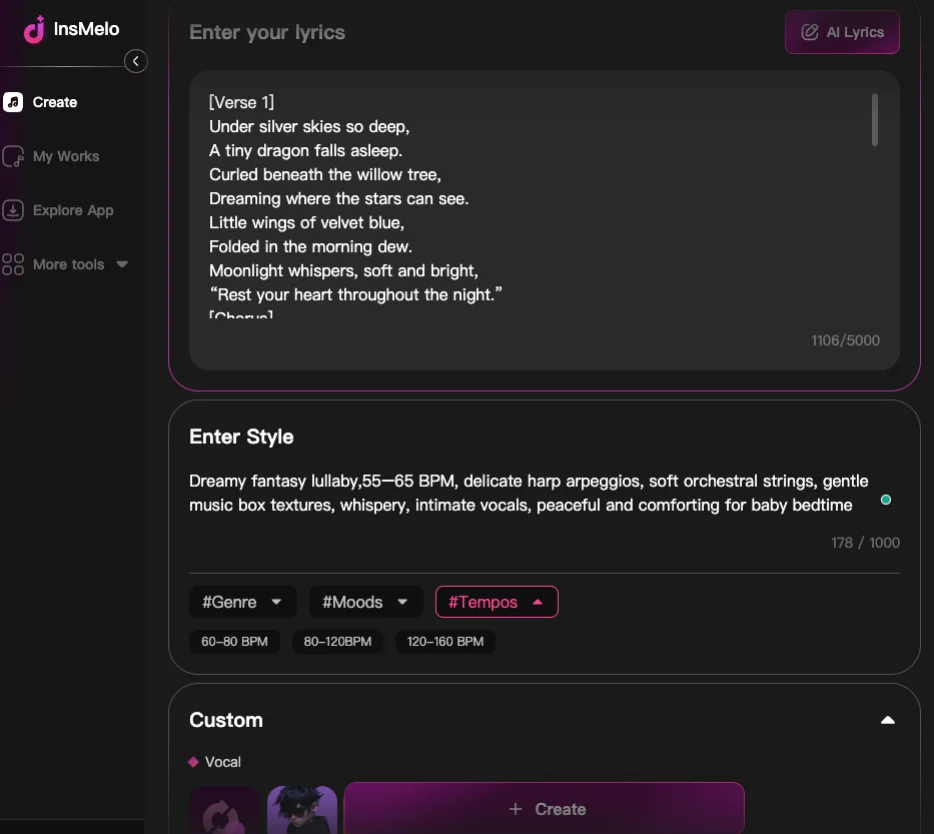934x834 pixels.
Task: Click the InsMelo brand name
Action: click(x=86, y=29)
